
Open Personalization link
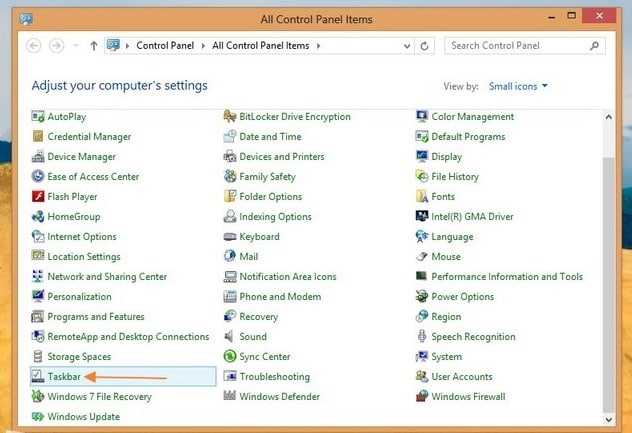tap(79, 297)
